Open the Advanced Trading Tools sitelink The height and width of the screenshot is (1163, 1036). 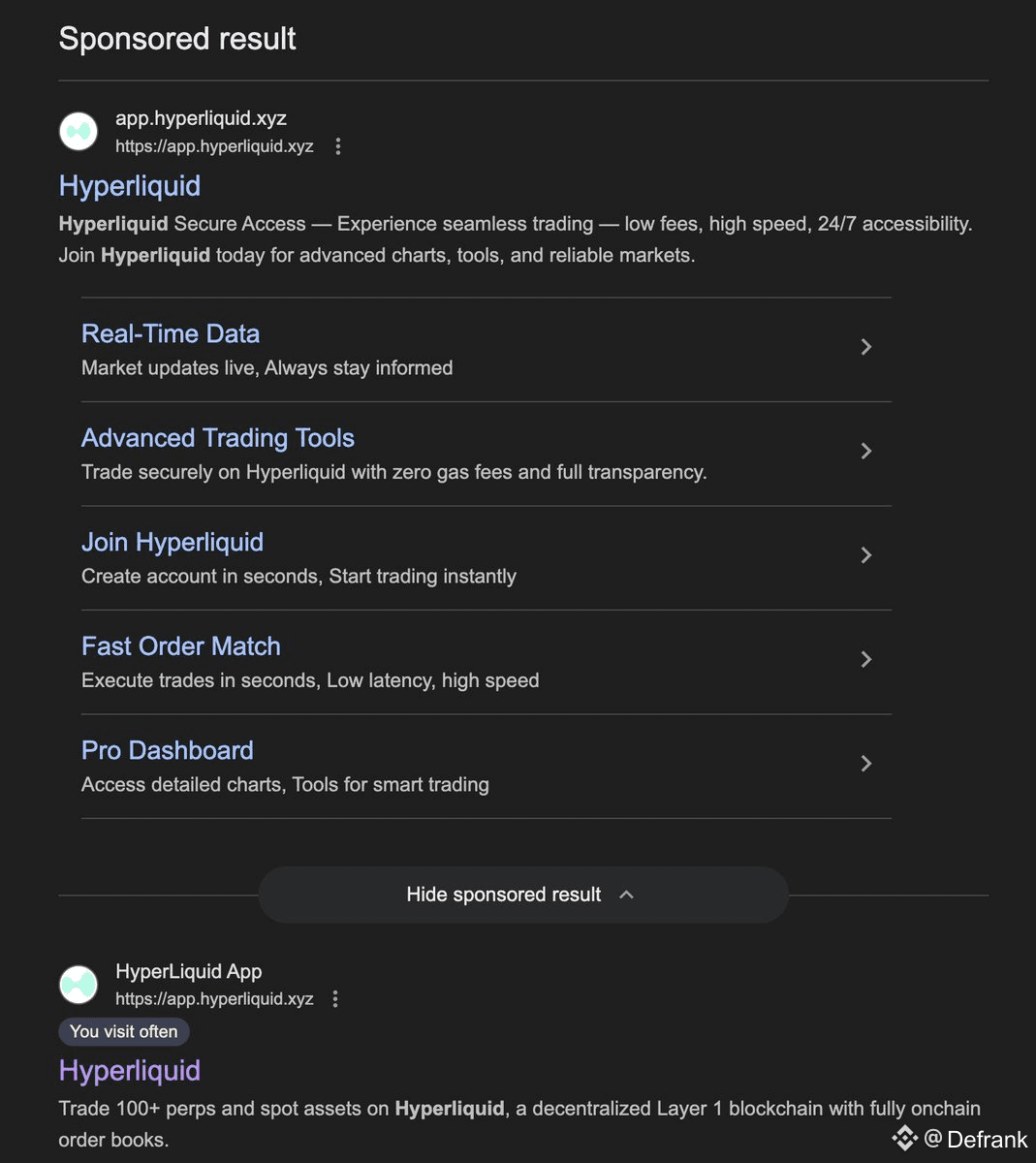pos(218,438)
